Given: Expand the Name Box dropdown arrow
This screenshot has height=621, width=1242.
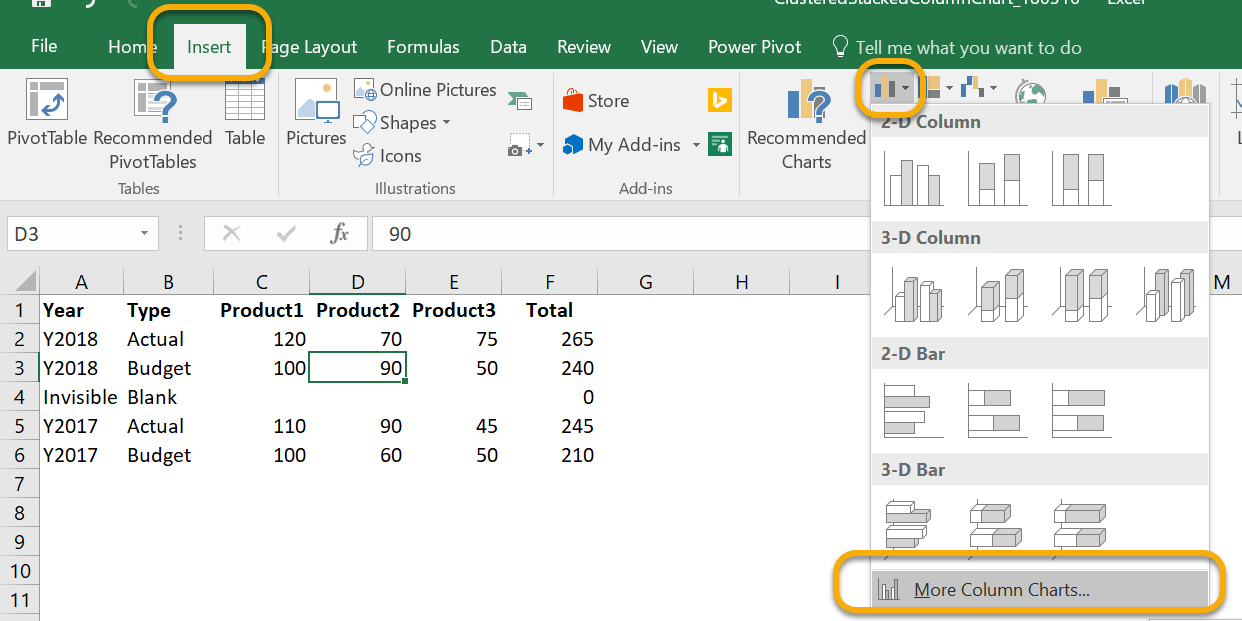Looking at the screenshot, I should click(145, 234).
